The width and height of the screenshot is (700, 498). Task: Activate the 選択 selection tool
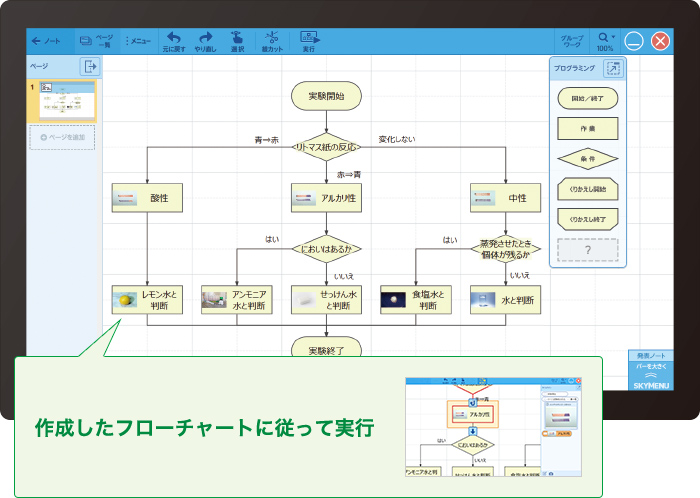point(237,42)
